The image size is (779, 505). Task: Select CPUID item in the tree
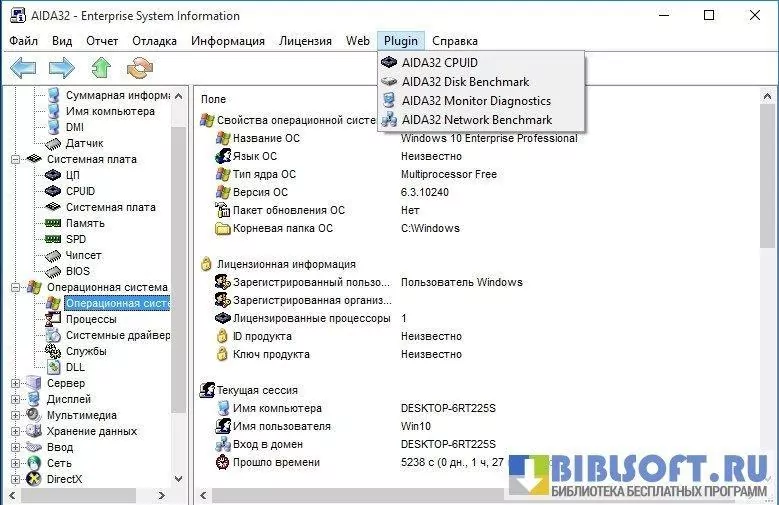click(80, 191)
